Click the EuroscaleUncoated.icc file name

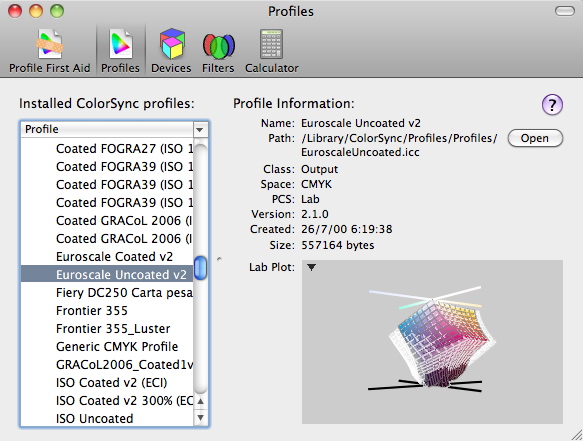[360, 152]
